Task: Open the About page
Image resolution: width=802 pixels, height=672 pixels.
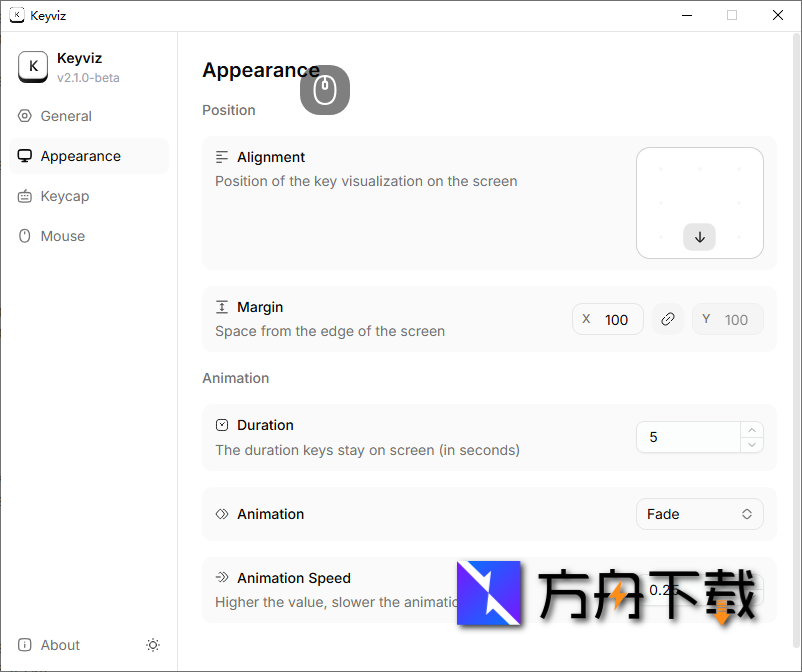Action: click(60, 645)
